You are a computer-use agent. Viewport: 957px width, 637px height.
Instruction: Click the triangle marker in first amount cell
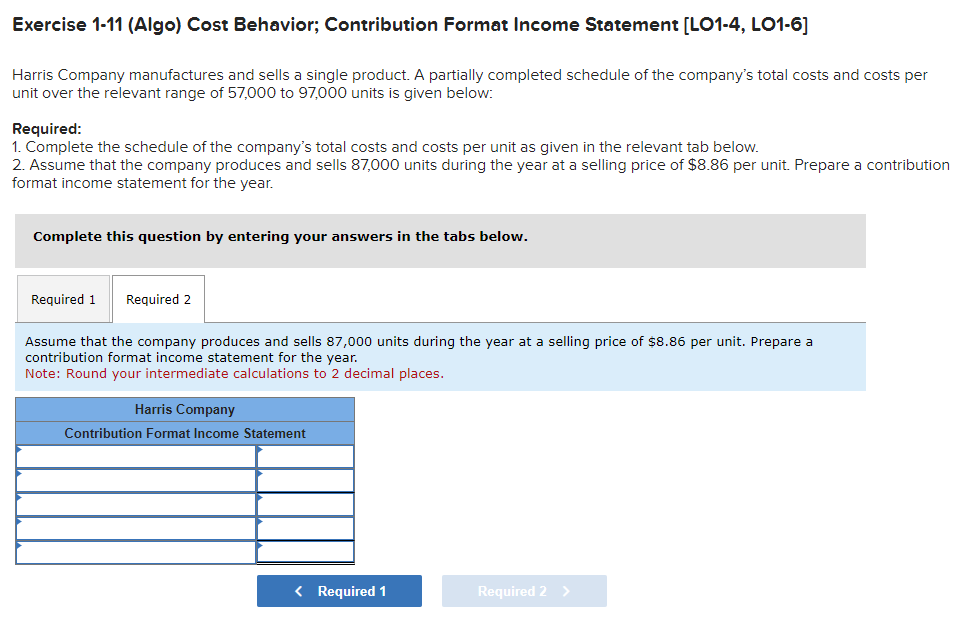click(261, 451)
